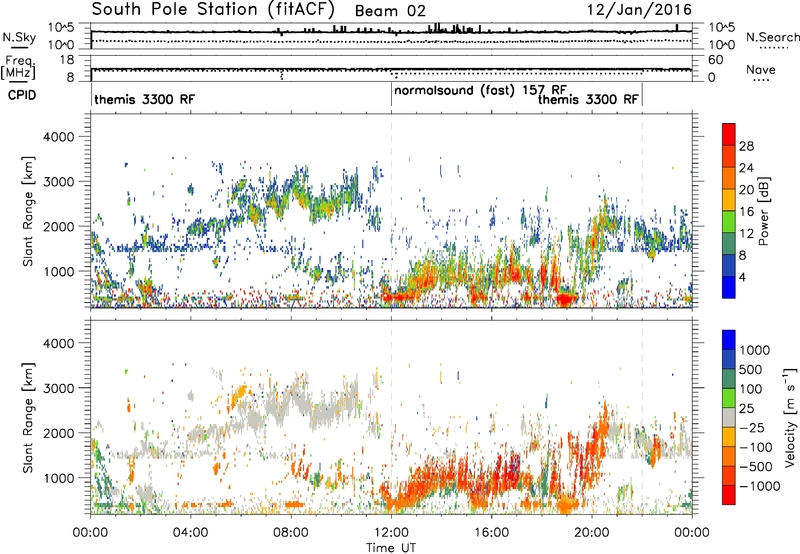This screenshot has width=800, height=554.
Task: Click the 'Nave' legend label
Action: [x=761, y=69]
